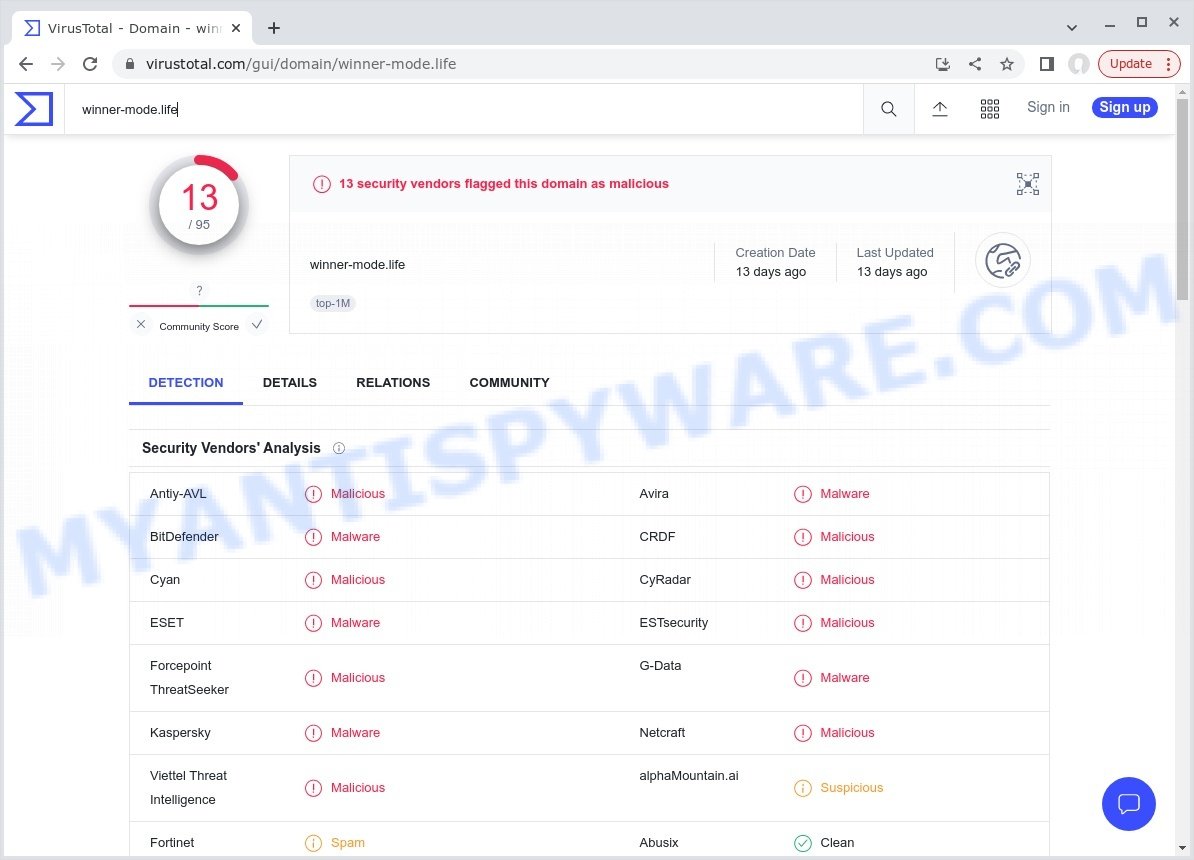Click the Kaspersky vendor name
Screen dimensions: 1194x860
[180, 733]
